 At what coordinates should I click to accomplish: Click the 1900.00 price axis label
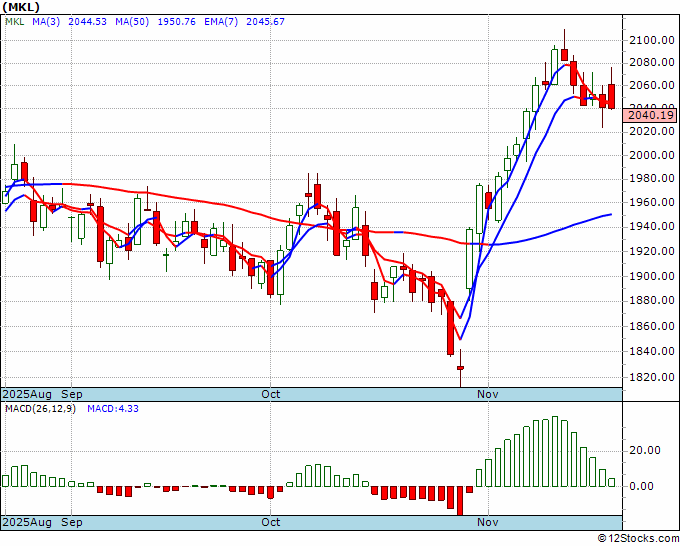[652, 276]
